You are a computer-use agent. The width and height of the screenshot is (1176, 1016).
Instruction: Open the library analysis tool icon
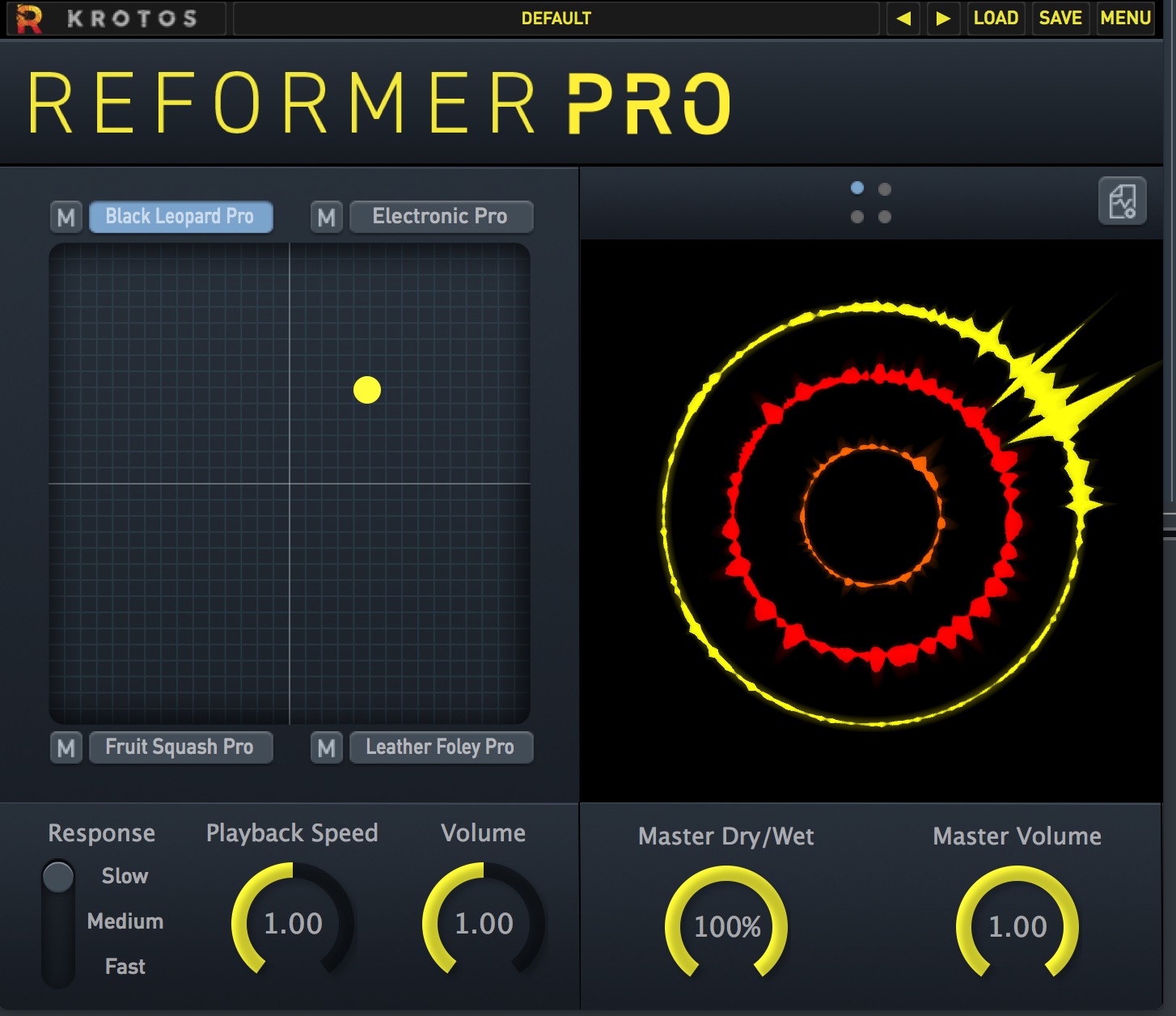pos(1122,201)
